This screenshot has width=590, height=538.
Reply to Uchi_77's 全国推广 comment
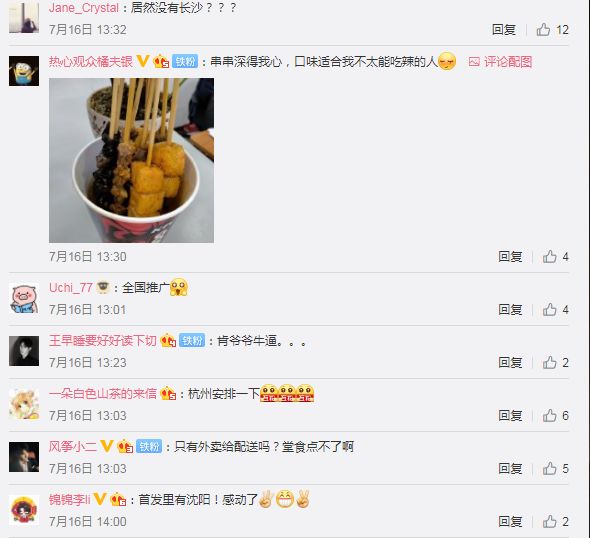click(x=510, y=310)
